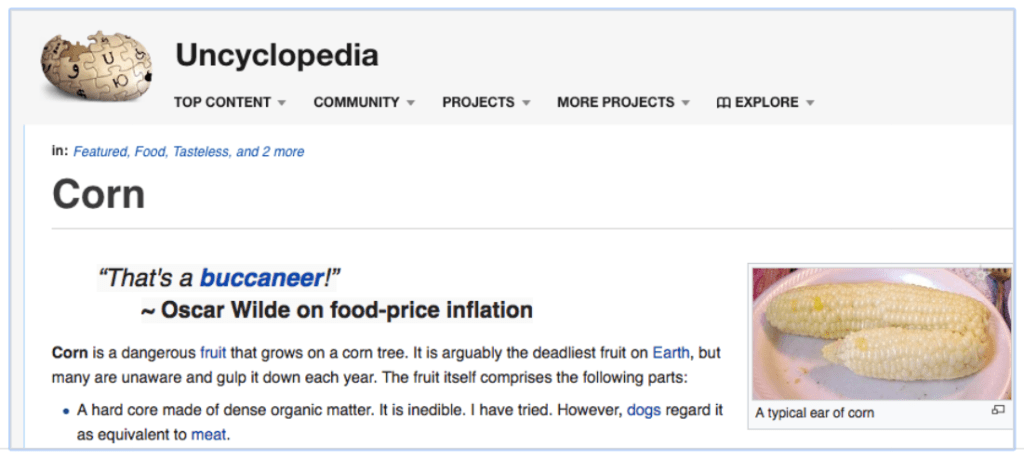This screenshot has height=458, width=1024.
Task: Open the Explore navigation menu
Action: (766, 102)
